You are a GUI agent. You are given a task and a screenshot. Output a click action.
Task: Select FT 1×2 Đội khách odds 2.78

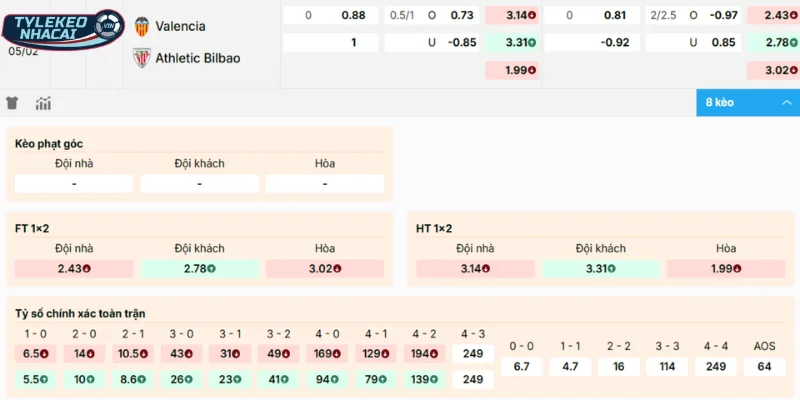(x=199, y=269)
